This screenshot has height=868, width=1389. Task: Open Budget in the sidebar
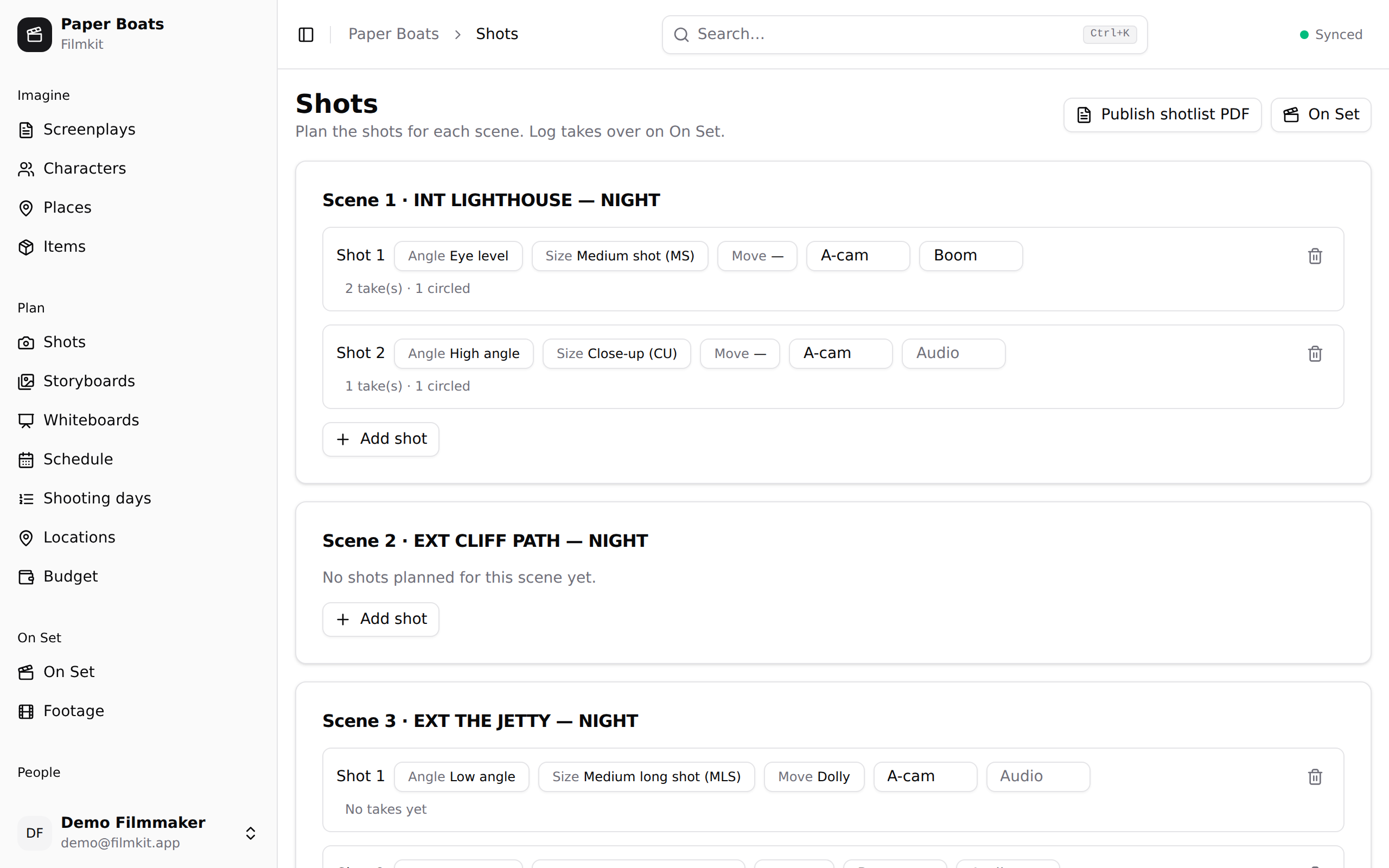(138, 576)
